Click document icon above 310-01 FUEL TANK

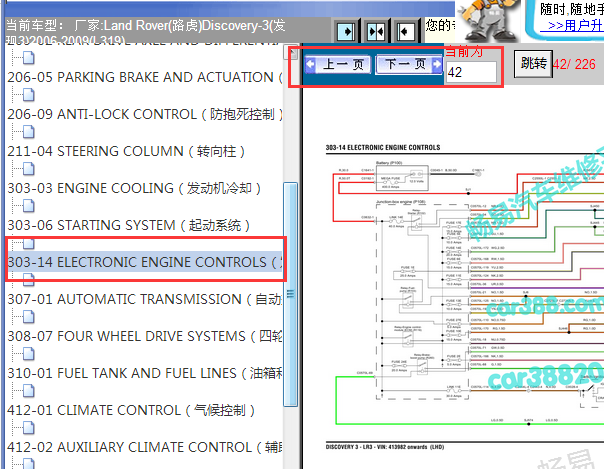tap(29, 353)
